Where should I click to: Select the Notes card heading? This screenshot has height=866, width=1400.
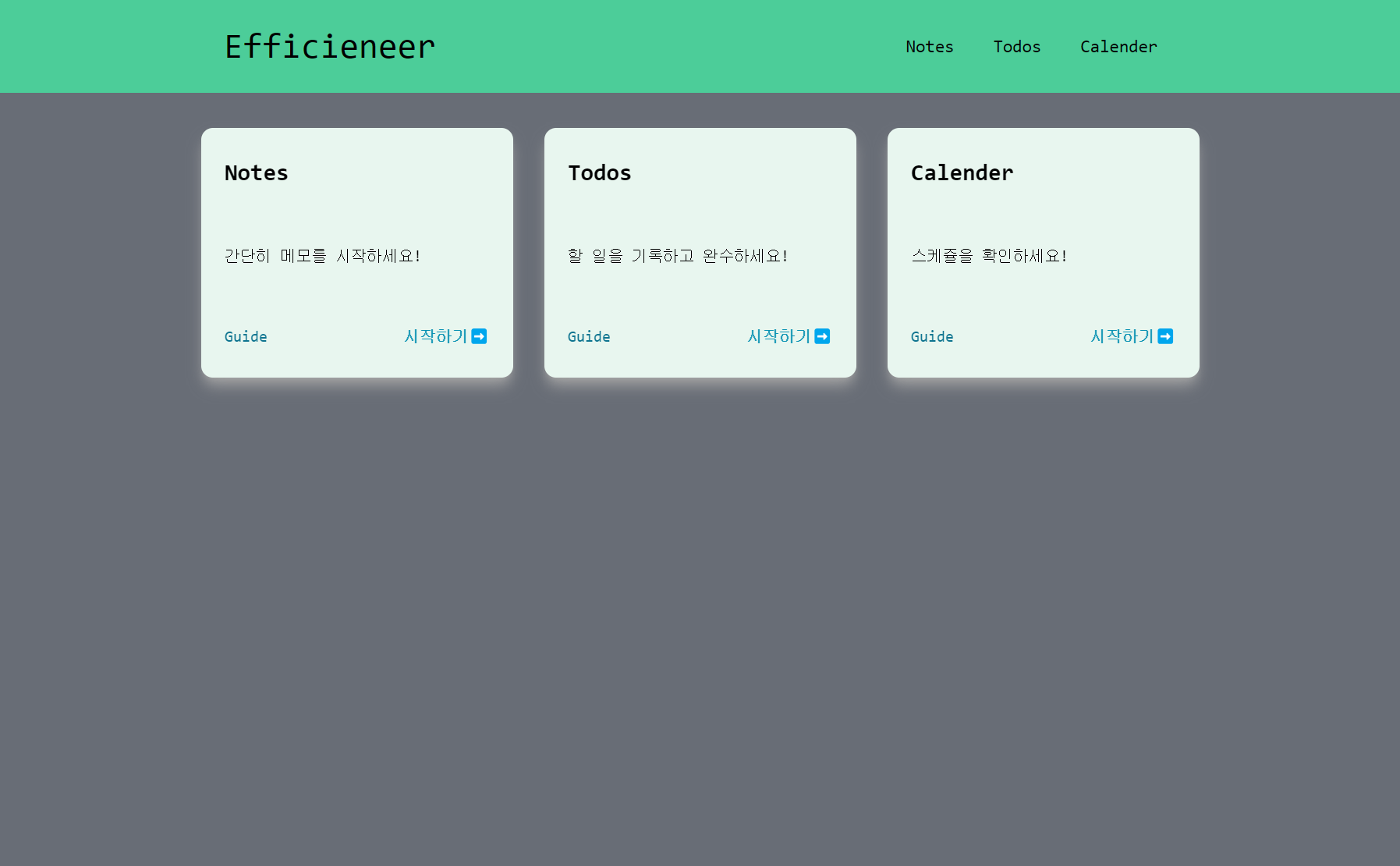point(257,172)
